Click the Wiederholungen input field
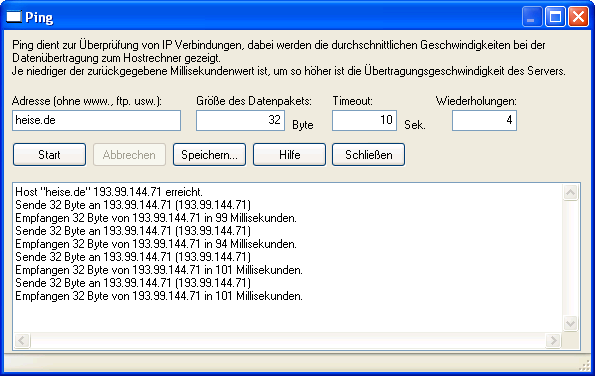Screen dimensions: 595x376 tap(484, 121)
